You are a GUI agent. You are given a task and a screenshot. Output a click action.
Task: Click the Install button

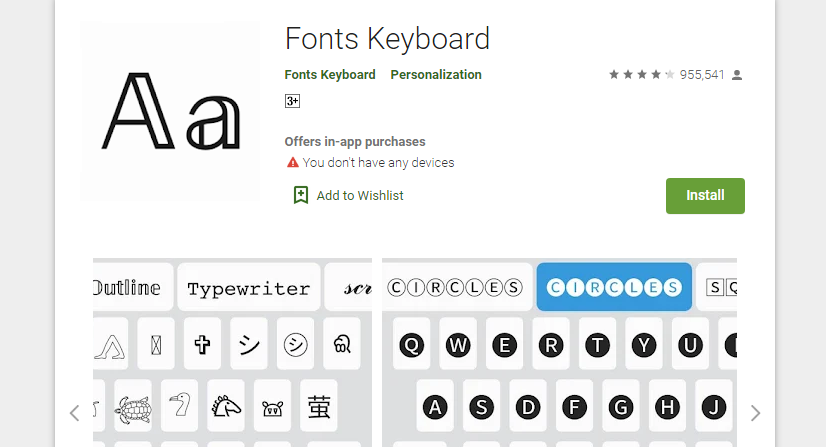tap(705, 196)
